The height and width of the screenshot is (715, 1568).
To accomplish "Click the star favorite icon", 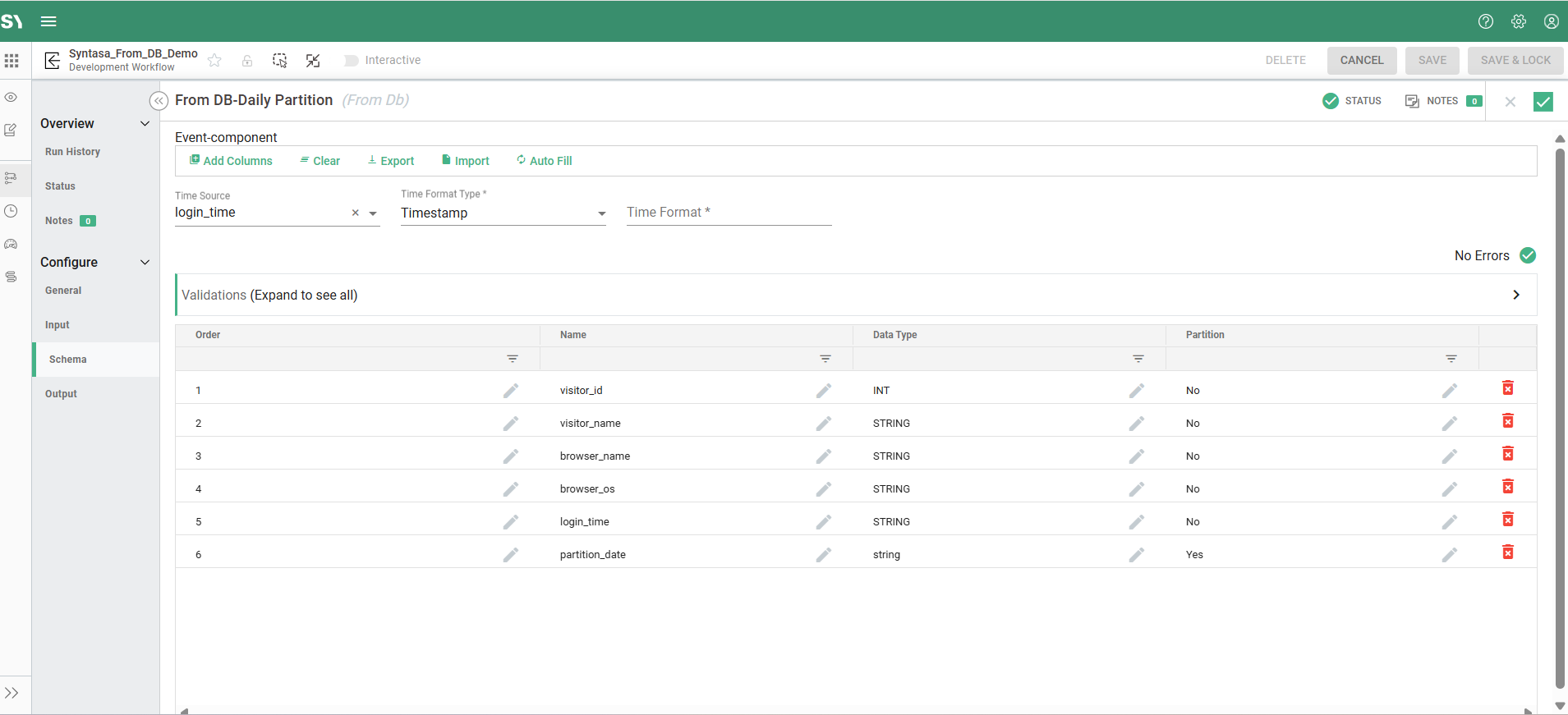I will point(214,61).
